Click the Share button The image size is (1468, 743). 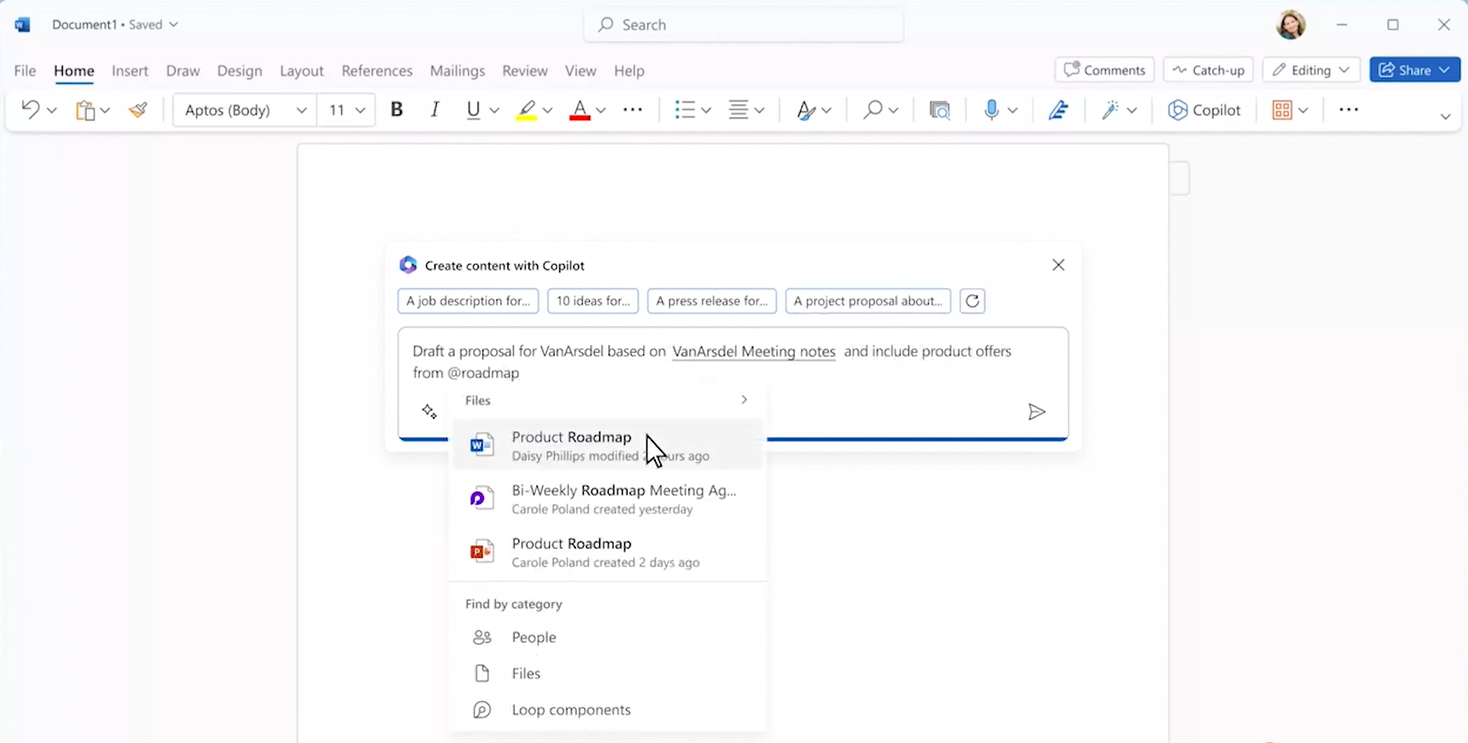click(x=1415, y=70)
